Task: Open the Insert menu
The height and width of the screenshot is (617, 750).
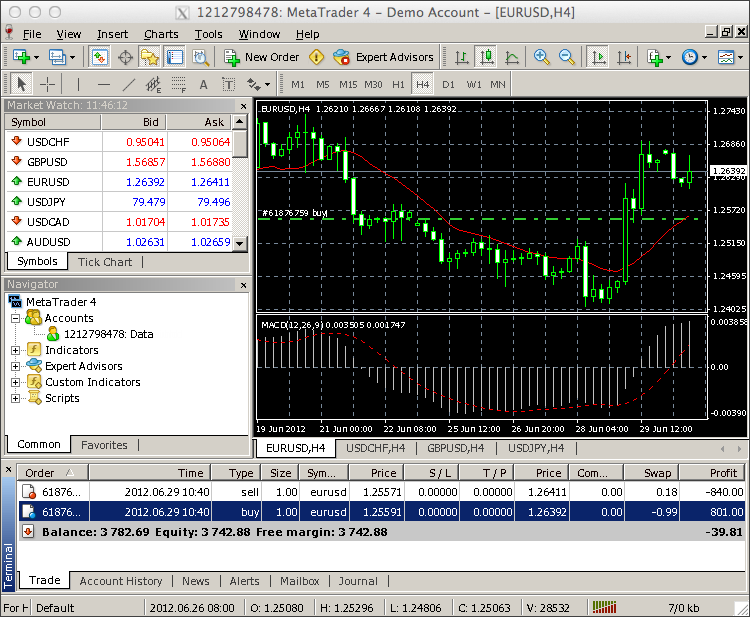Action: pyautogui.click(x=112, y=34)
